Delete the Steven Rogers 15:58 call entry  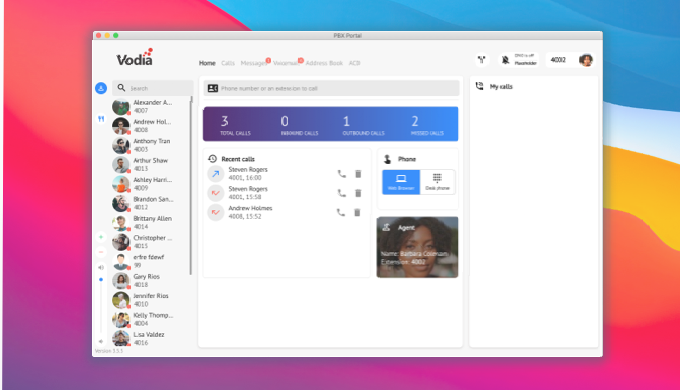(358, 193)
